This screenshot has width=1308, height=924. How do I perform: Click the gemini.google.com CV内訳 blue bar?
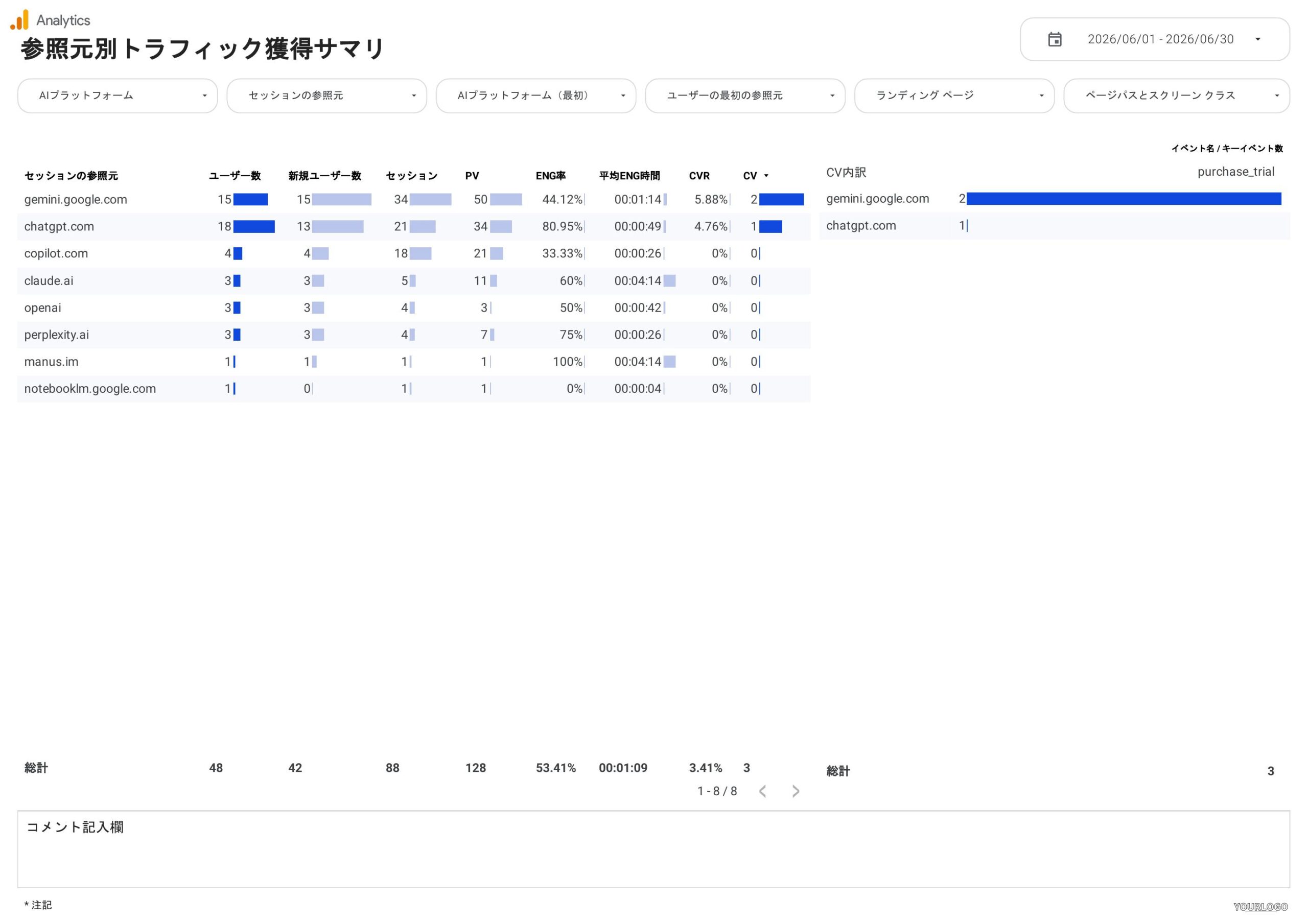(x=1124, y=199)
